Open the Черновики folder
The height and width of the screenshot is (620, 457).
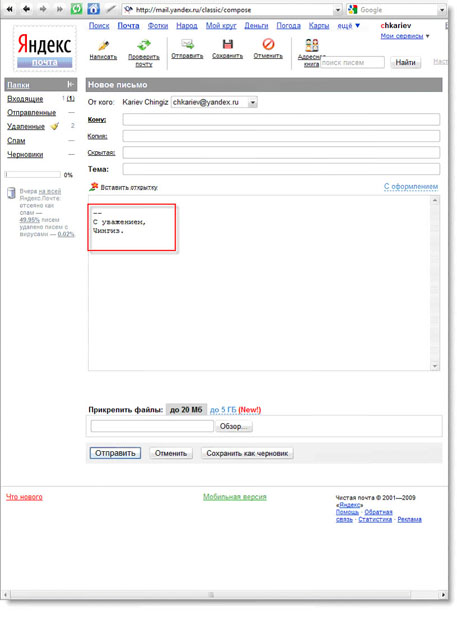25,154
